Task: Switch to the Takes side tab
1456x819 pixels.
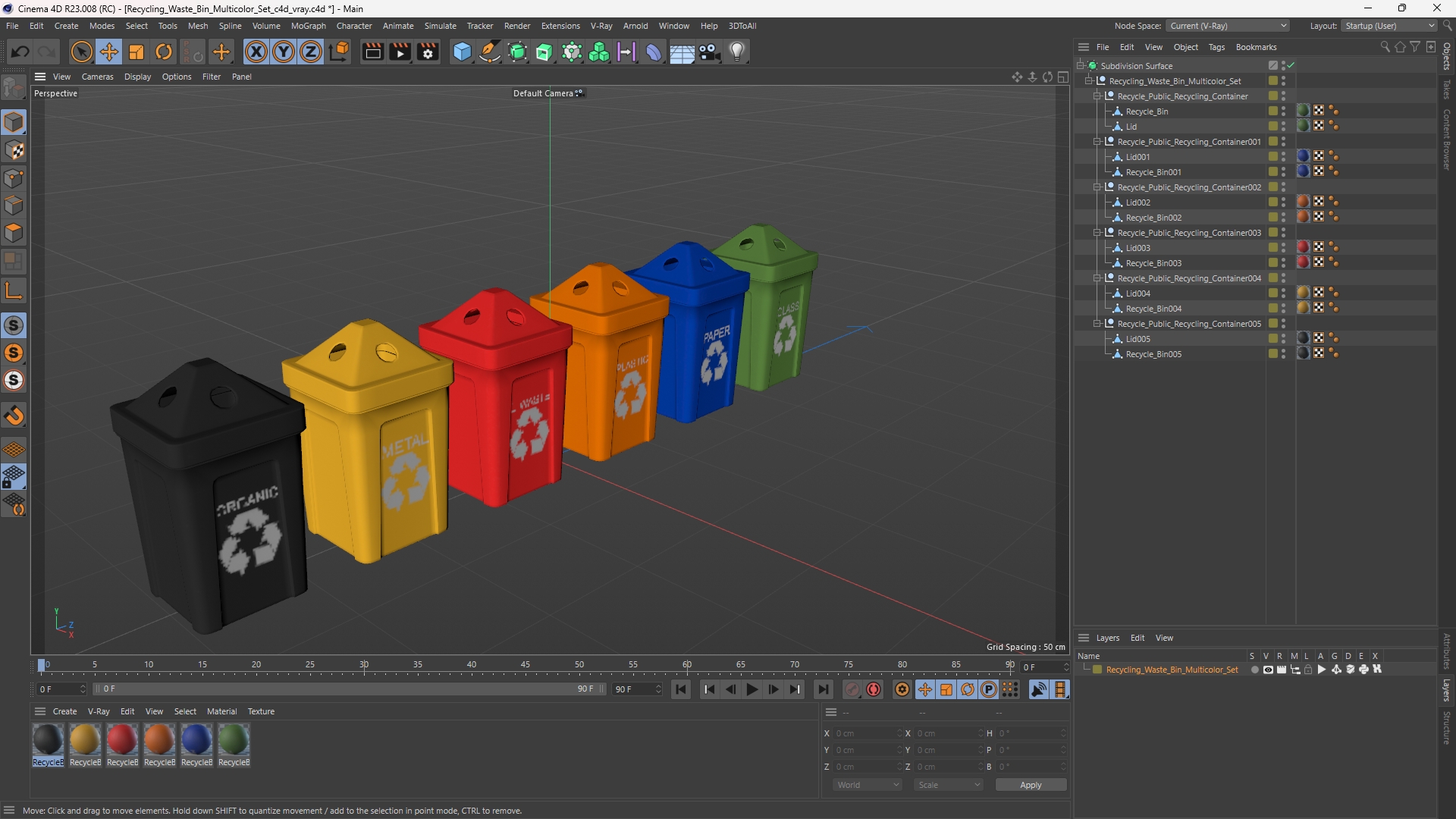Action: pos(1447,89)
